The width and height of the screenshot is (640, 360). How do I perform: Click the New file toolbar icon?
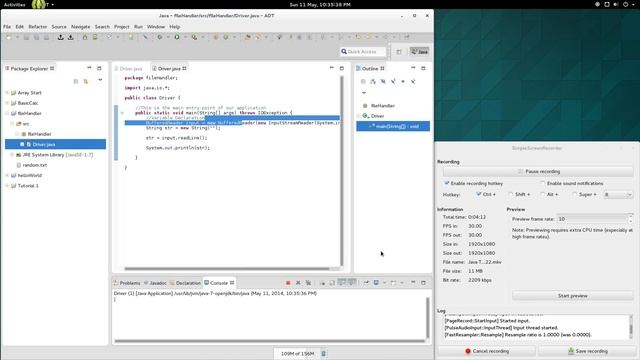pos(9,37)
